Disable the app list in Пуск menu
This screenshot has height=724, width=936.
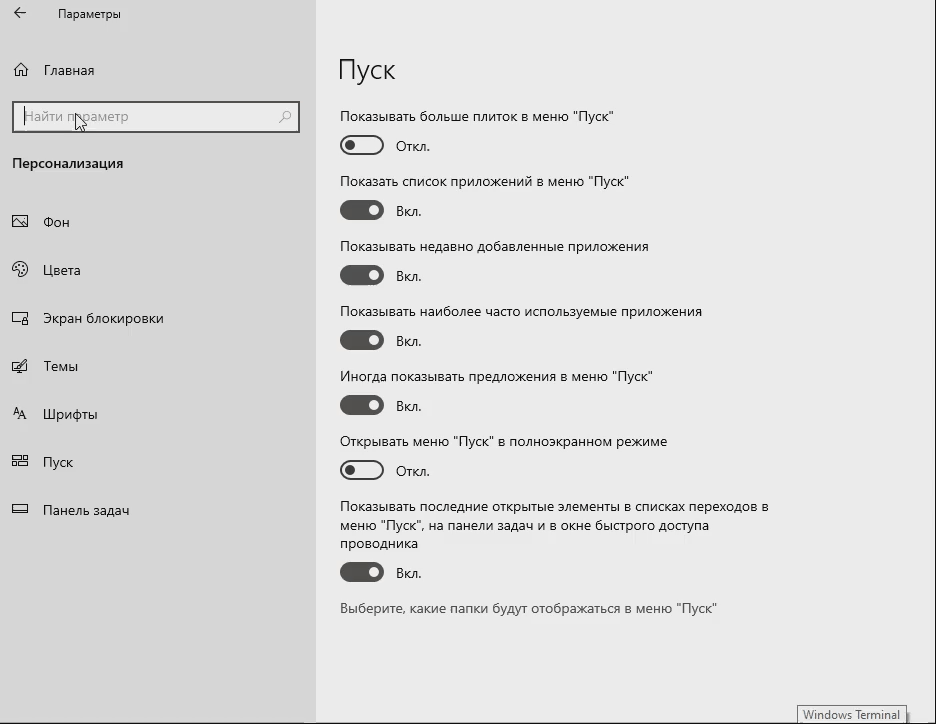pyautogui.click(x=362, y=210)
